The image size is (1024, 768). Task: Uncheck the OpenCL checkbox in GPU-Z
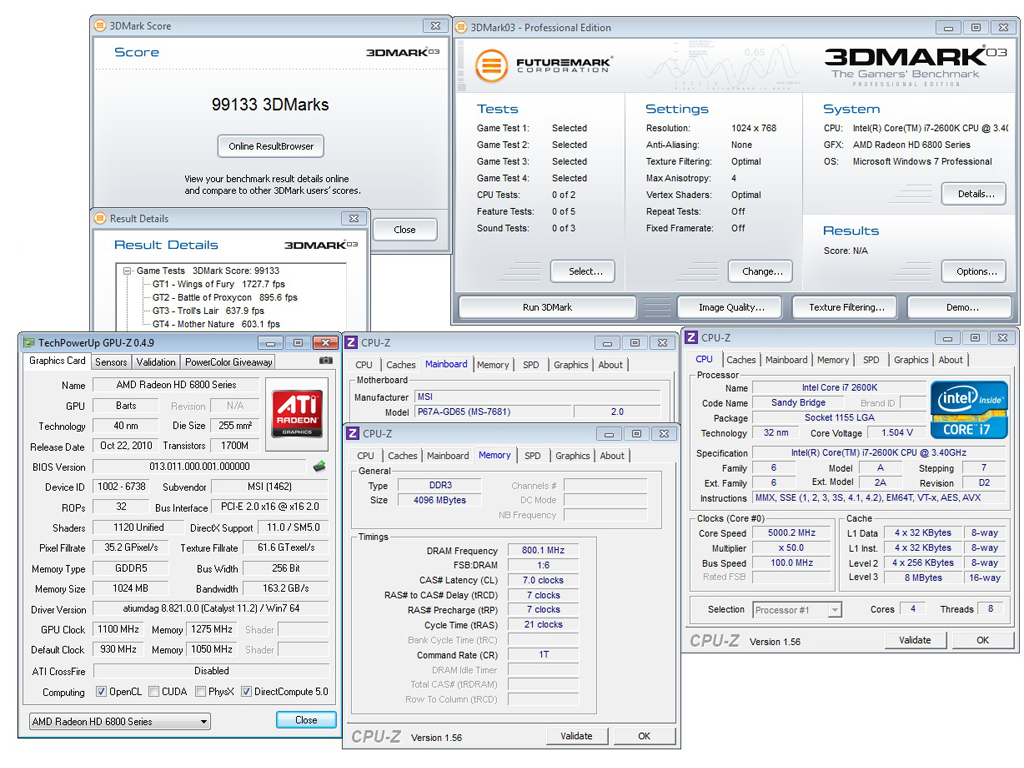pyautogui.click(x=101, y=692)
